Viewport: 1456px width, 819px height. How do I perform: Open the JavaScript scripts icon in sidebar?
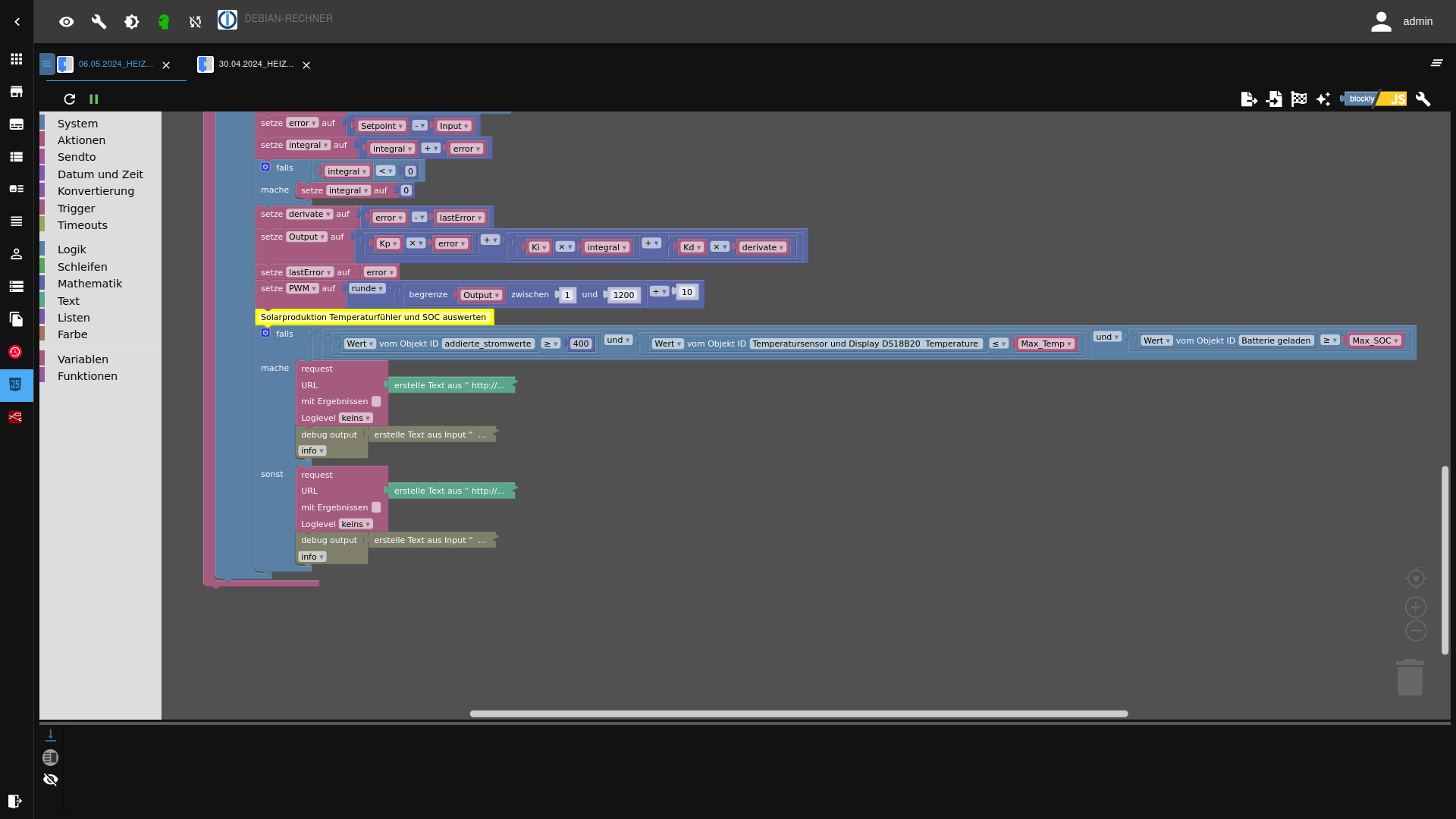click(16, 384)
